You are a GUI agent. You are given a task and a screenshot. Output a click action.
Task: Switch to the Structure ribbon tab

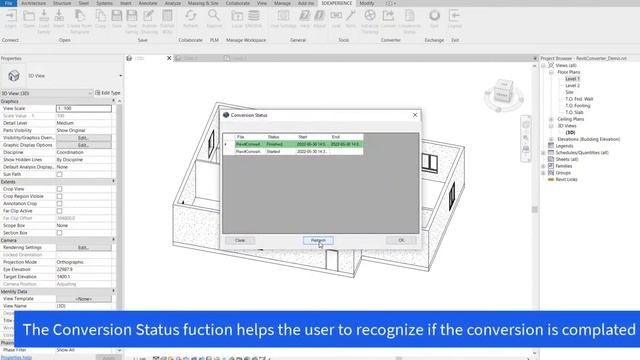coord(62,3)
